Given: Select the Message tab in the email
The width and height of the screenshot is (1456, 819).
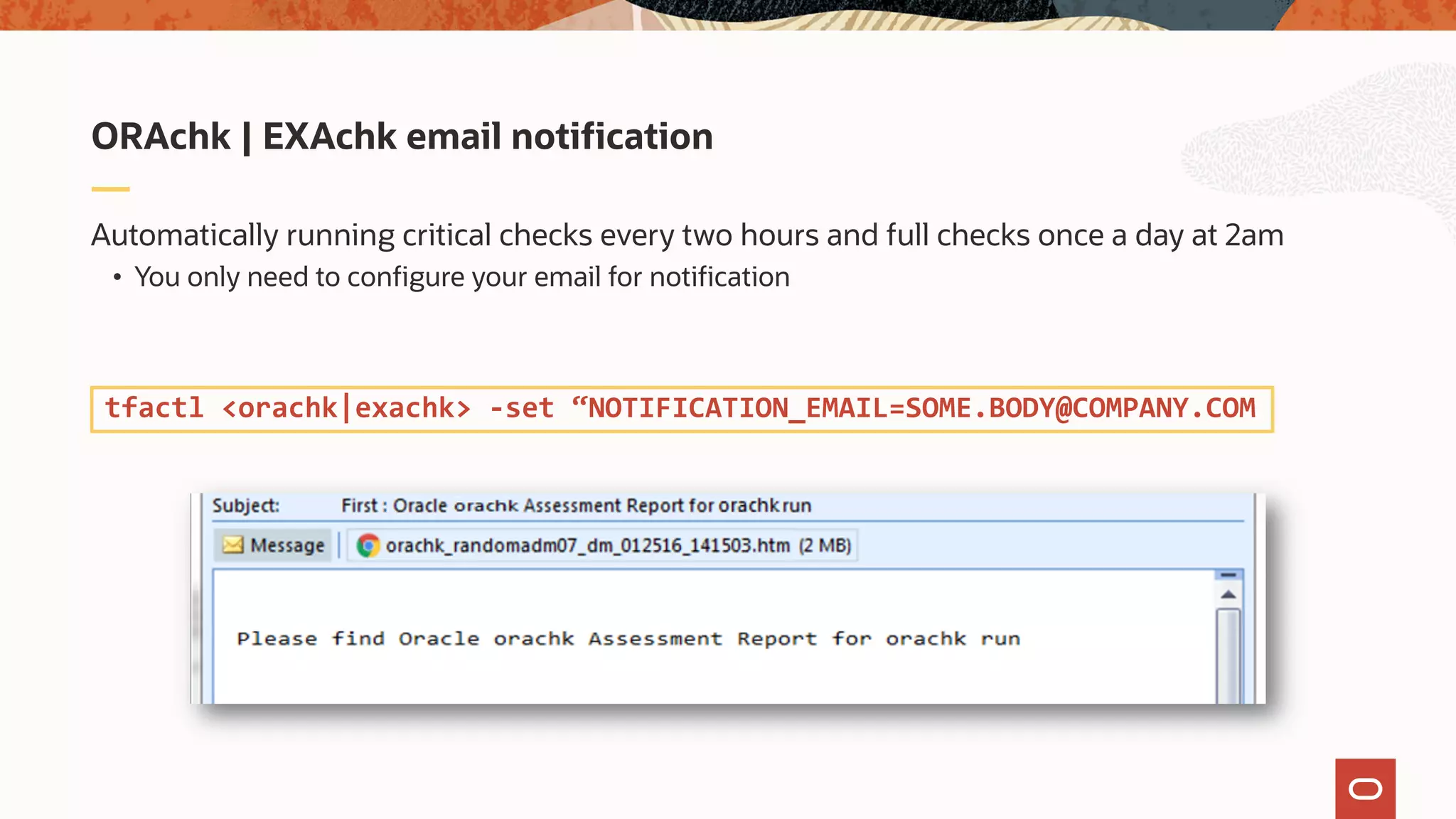Looking at the screenshot, I should (273, 545).
